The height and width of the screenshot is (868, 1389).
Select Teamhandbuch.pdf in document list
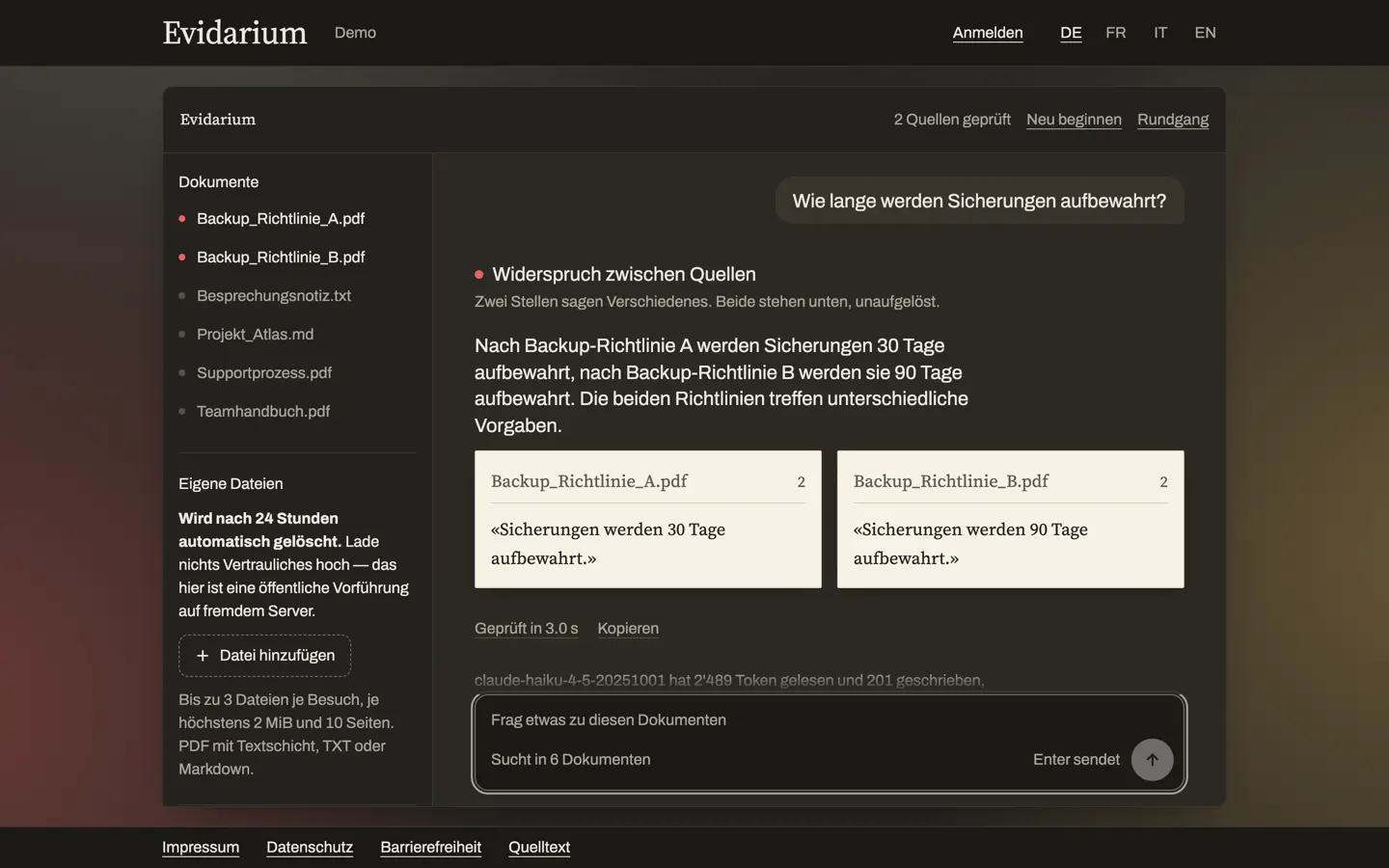tap(263, 412)
